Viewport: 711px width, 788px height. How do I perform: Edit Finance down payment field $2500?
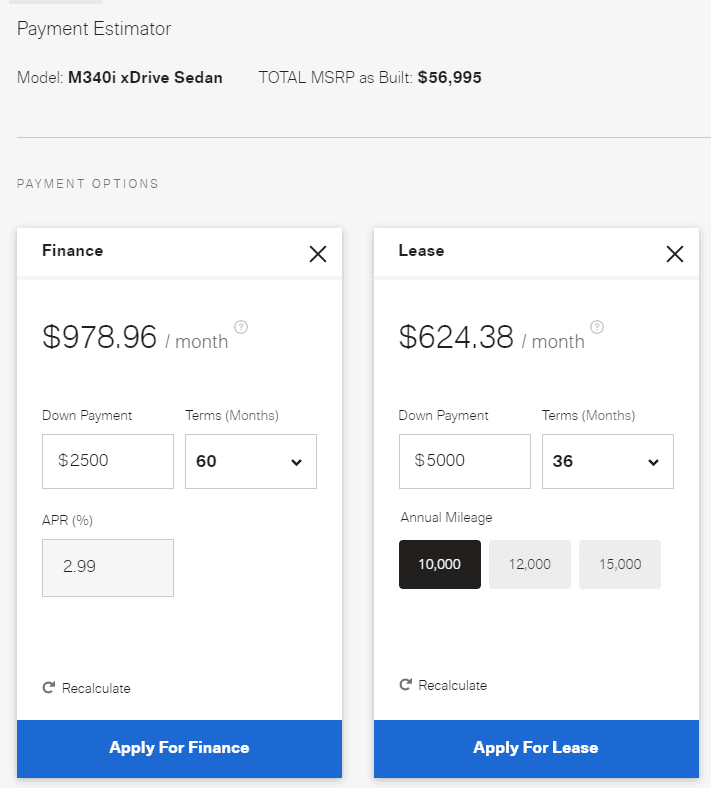pyautogui.click(x=108, y=461)
